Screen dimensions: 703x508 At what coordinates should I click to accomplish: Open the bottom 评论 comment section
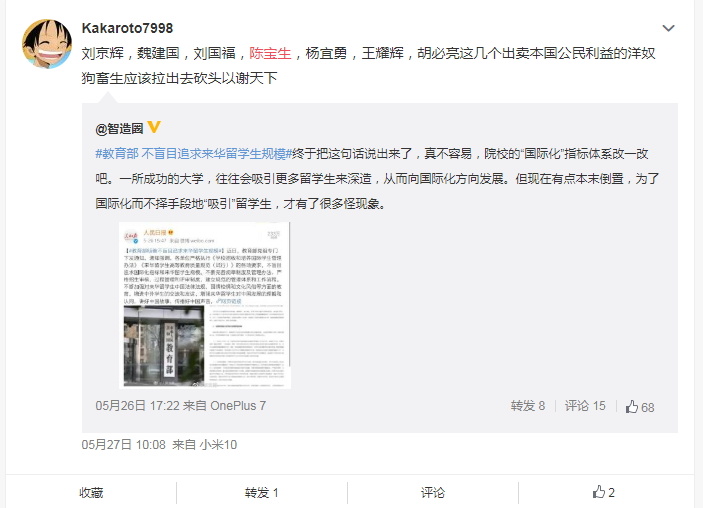[x=433, y=493]
